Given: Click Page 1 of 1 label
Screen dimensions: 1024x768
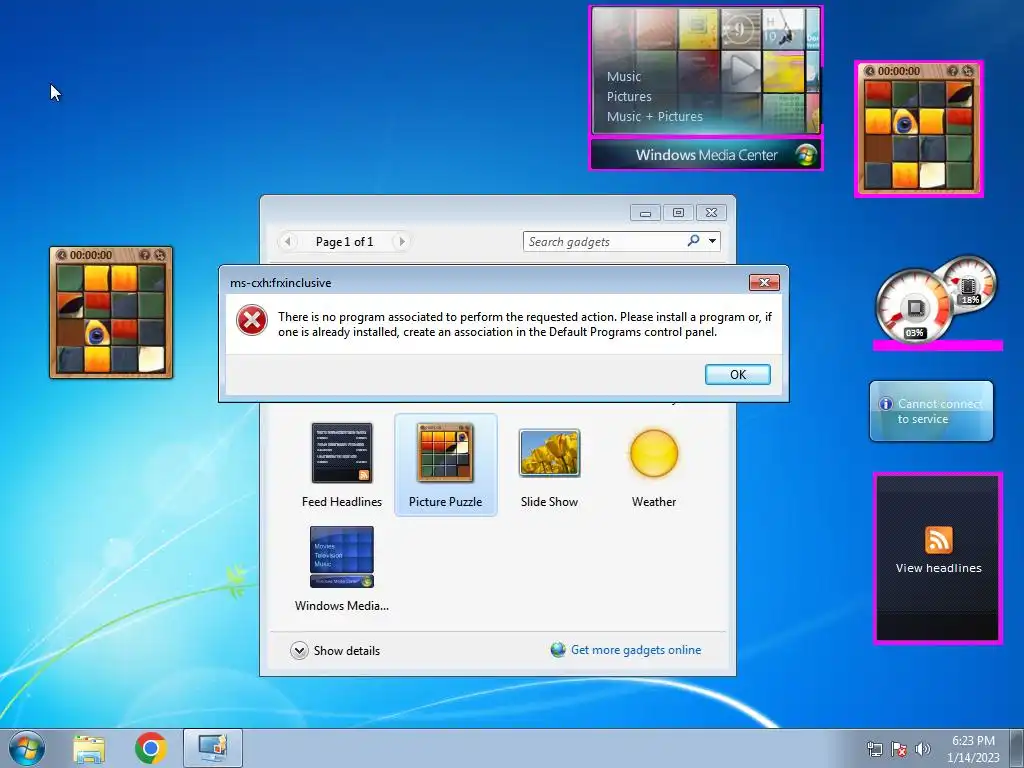Looking at the screenshot, I should pos(344,242).
